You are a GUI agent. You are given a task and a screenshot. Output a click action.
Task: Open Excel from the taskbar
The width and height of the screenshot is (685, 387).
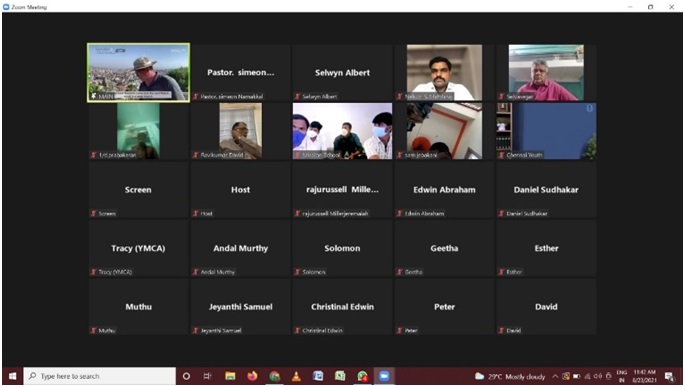pos(340,376)
